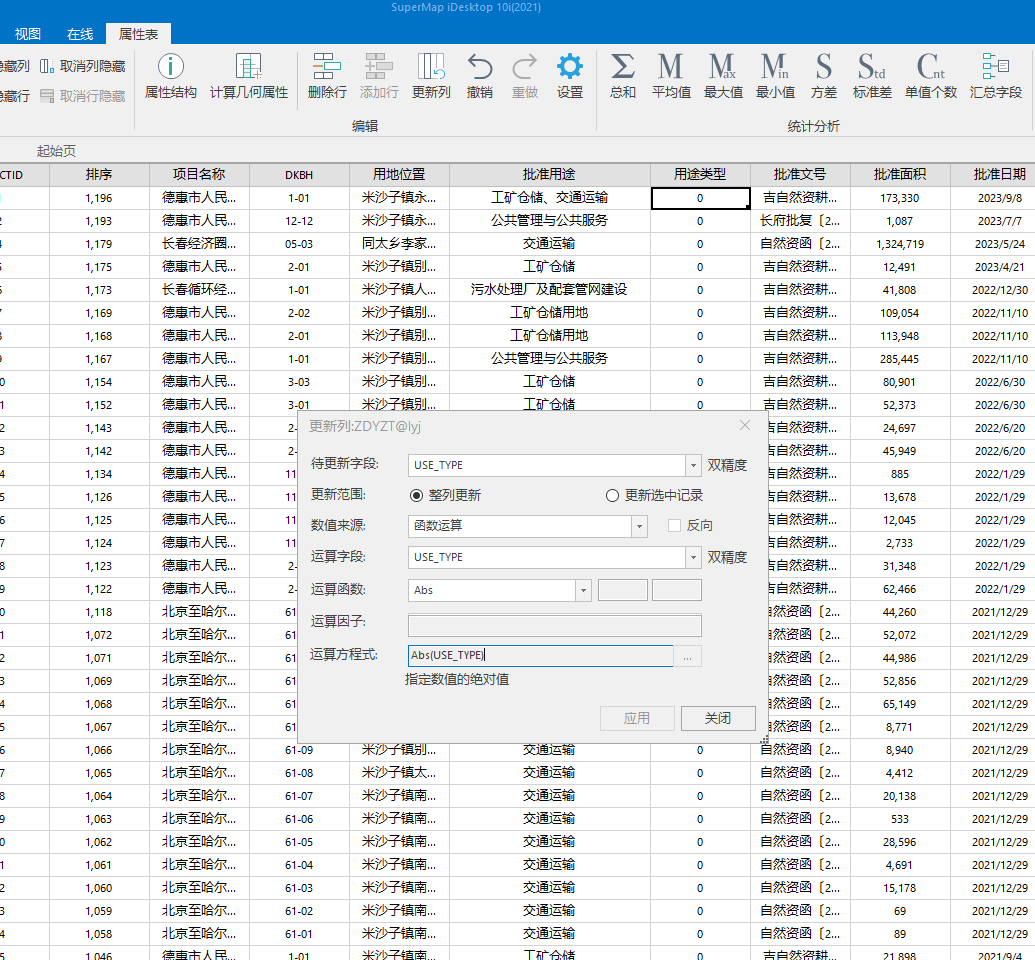The height and width of the screenshot is (960, 1035).
Task: Click 批准面积 cell 1,324,719
Action: click(x=900, y=244)
